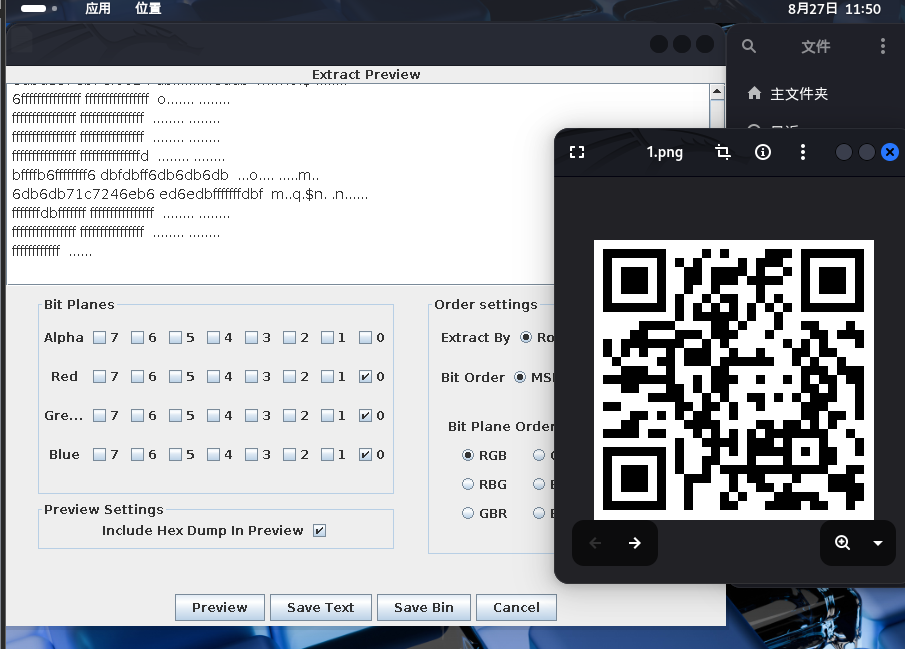The image size is (905, 649).
Task: Select Extract By Row option
Action: [526, 337]
